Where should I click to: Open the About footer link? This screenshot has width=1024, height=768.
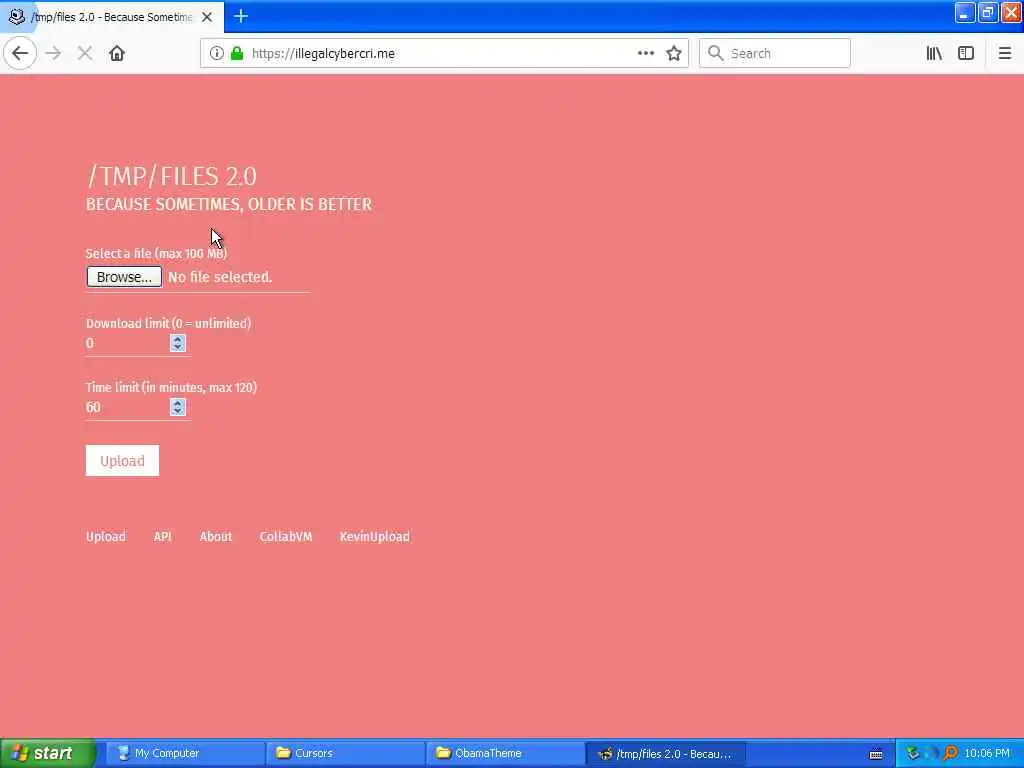point(216,537)
